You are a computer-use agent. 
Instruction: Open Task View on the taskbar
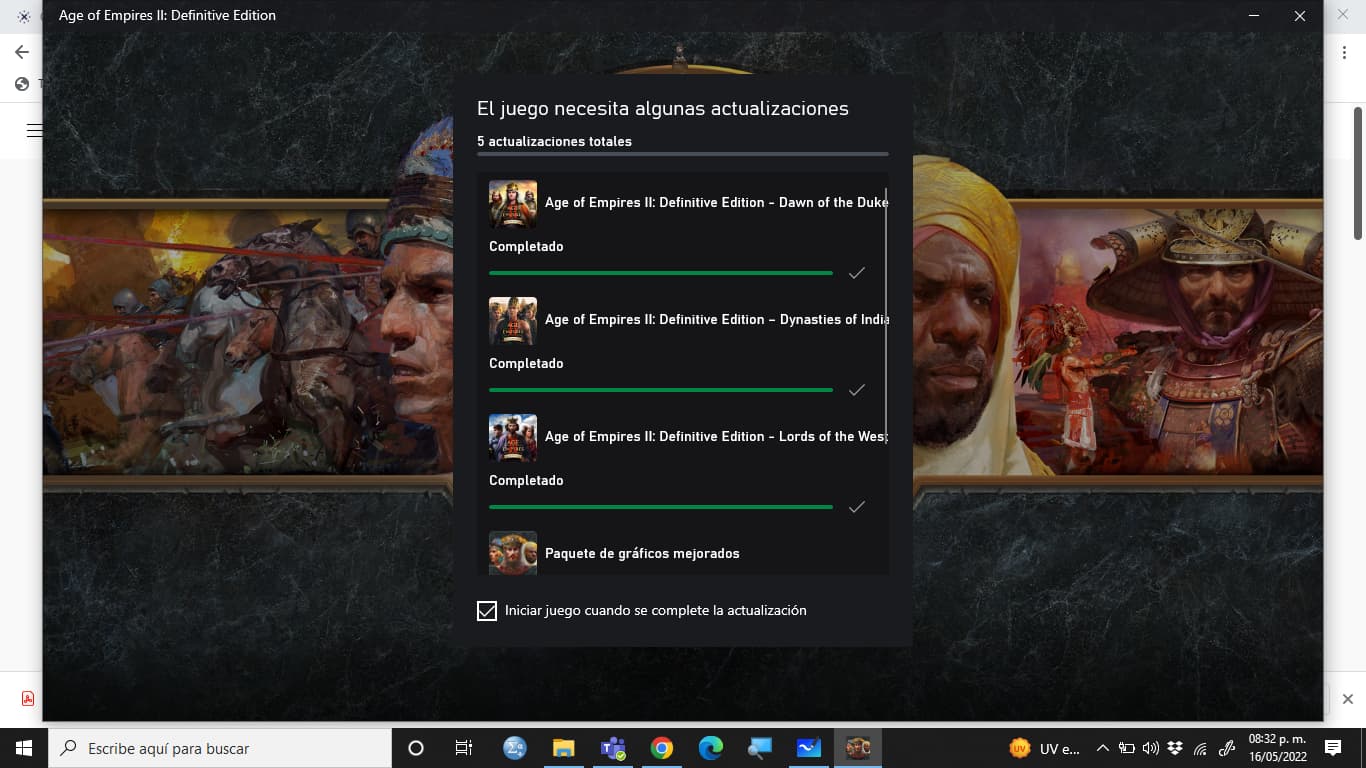coord(464,748)
